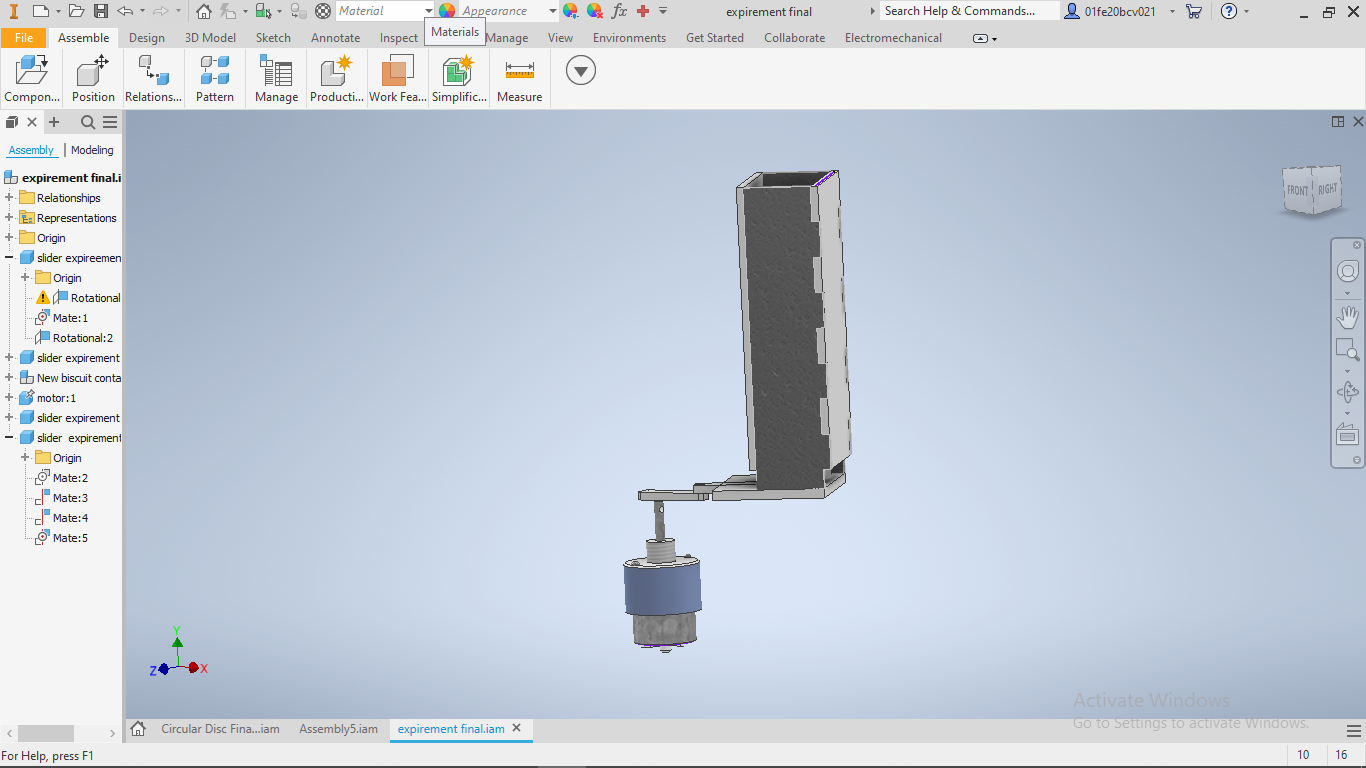
Task: Open the Relationships panel in the ribbon
Action: [x=153, y=79]
